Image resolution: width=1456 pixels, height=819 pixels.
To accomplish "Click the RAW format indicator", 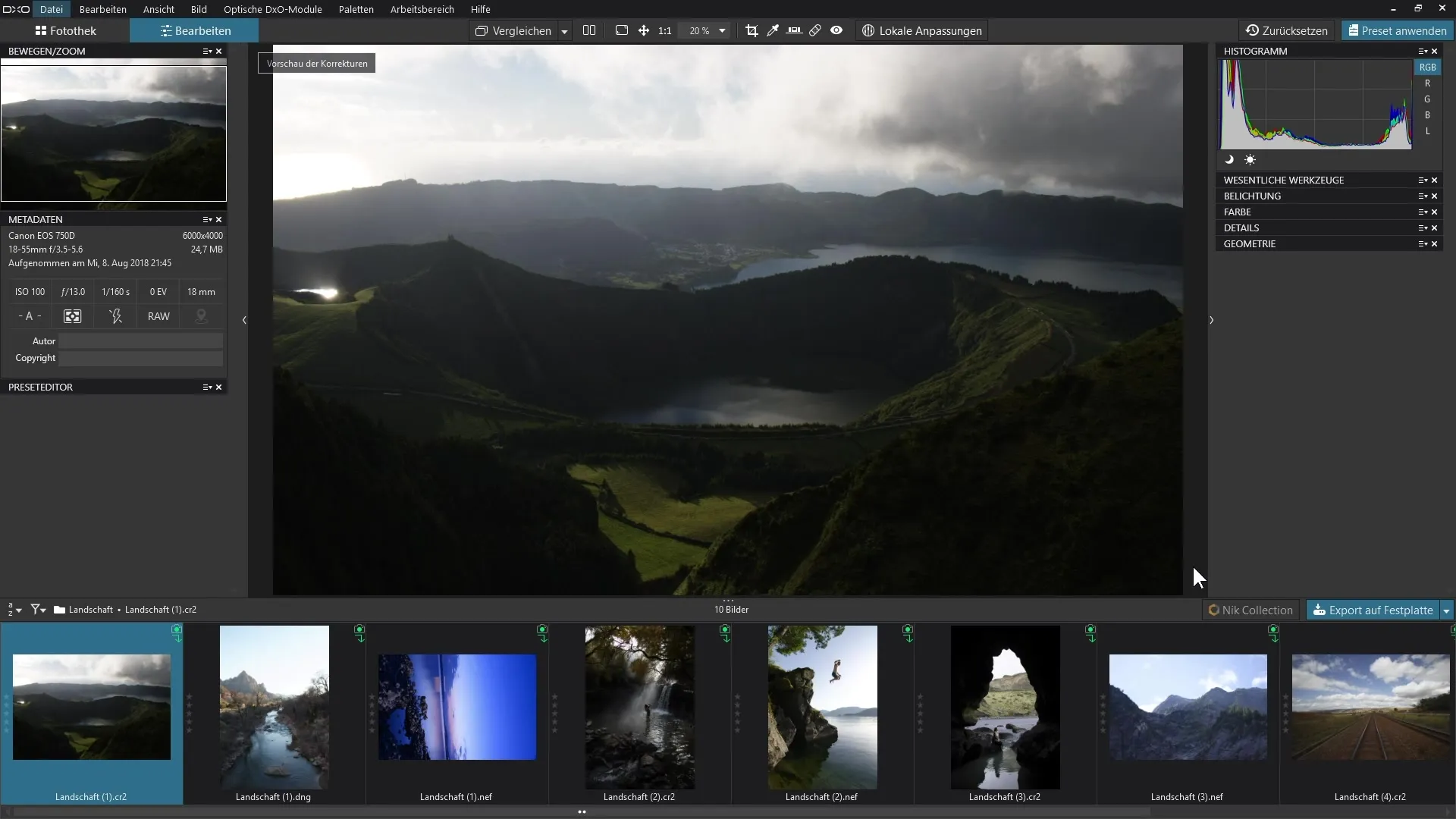I will [158, 317].
